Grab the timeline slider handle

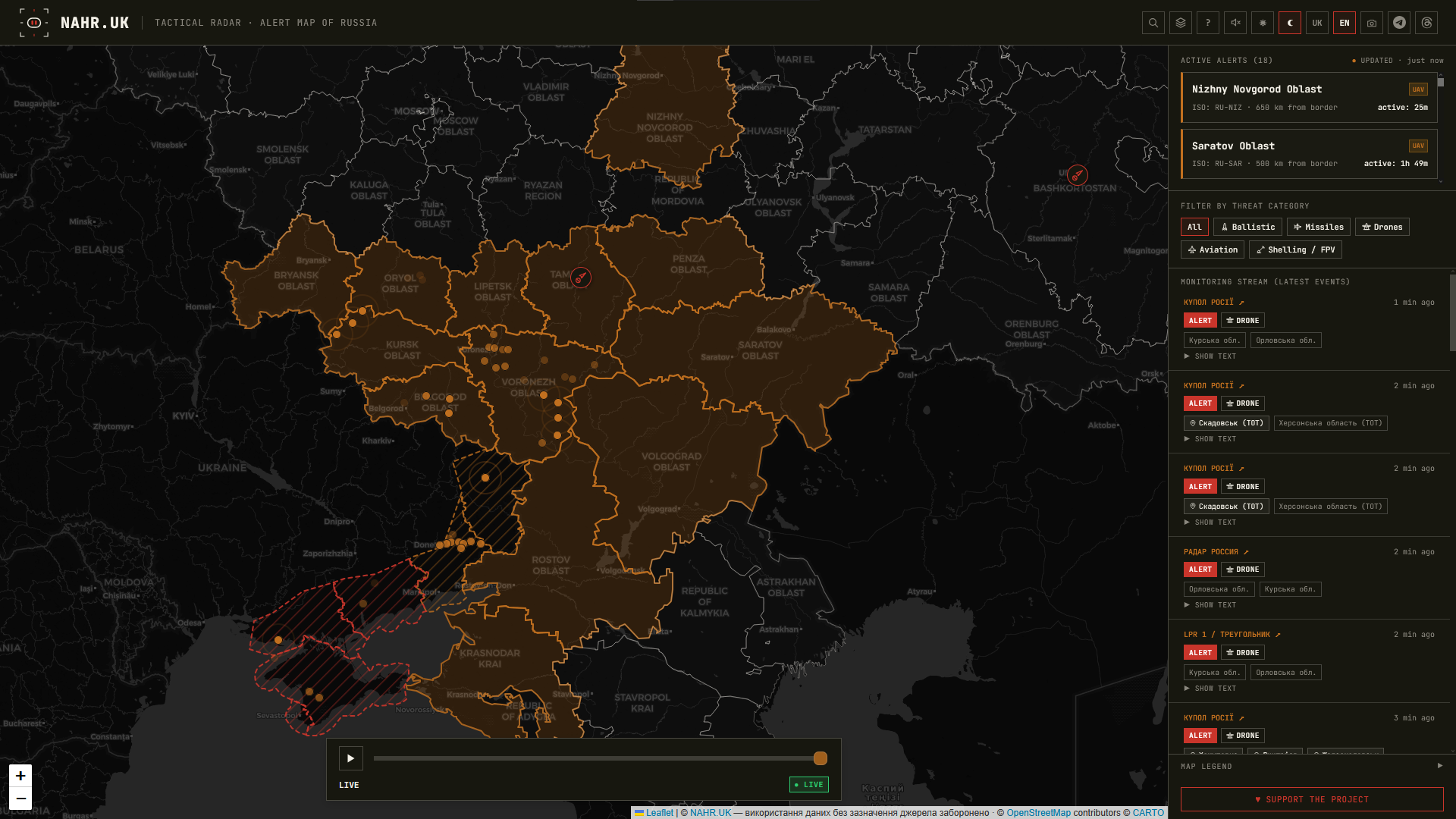pos(821,758)
